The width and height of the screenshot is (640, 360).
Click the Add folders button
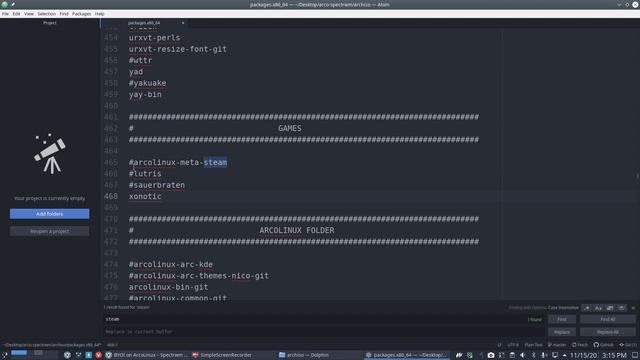(x=49, y=214)
